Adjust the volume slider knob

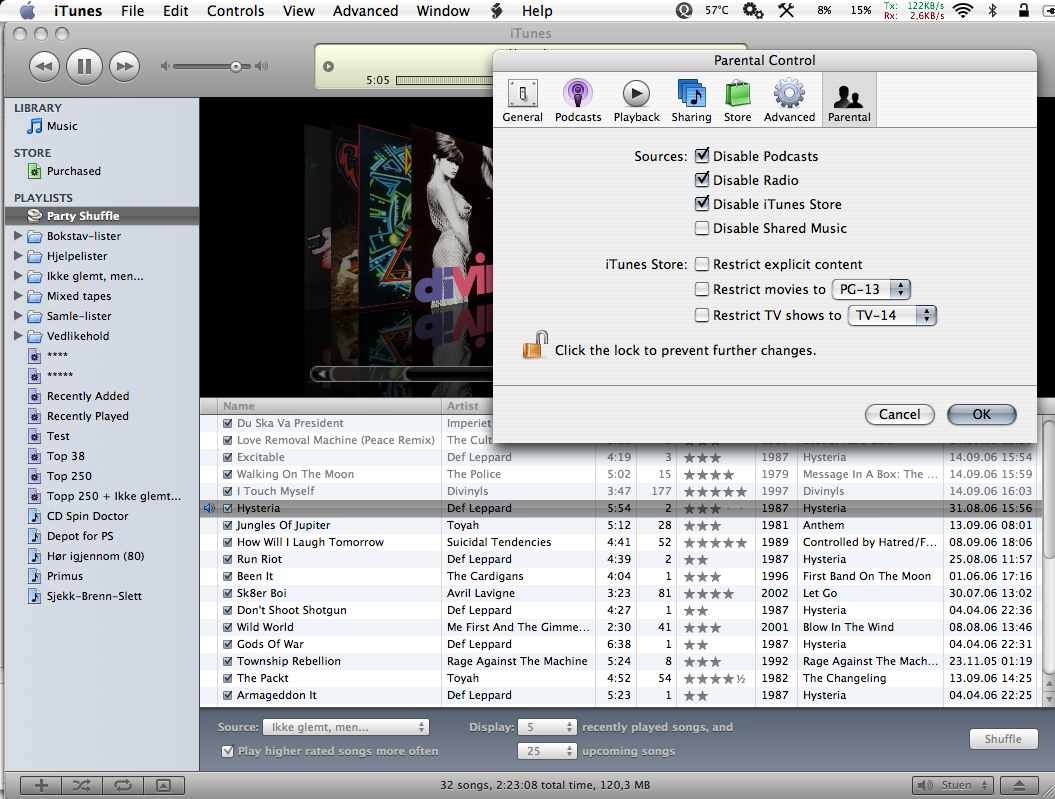[235, 66]
